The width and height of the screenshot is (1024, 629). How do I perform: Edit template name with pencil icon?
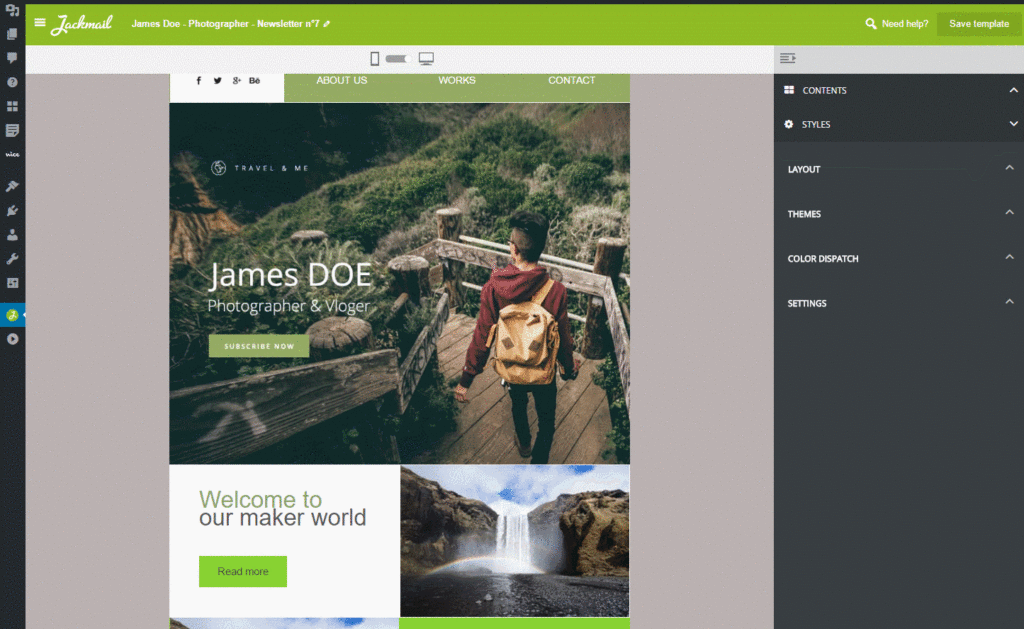point(327,24)
